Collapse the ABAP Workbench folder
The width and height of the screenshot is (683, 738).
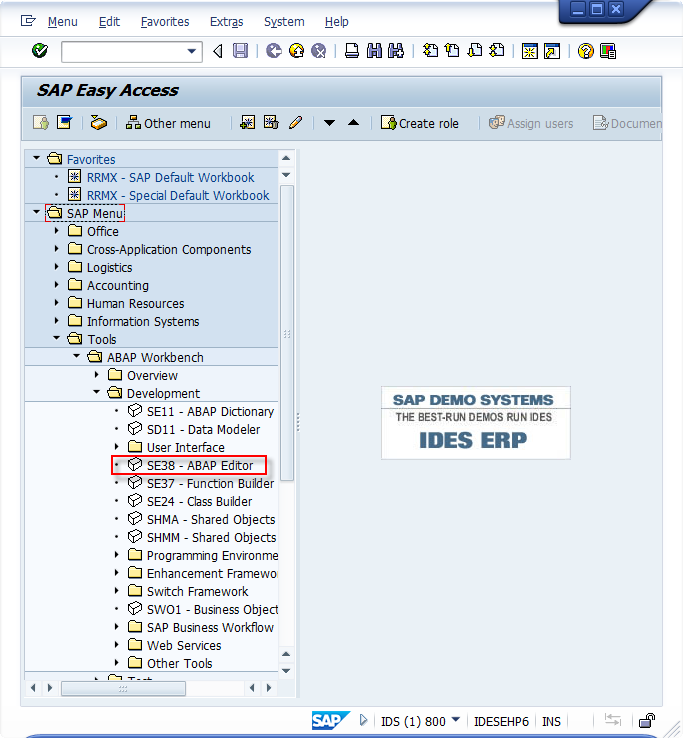coord(76,357)
